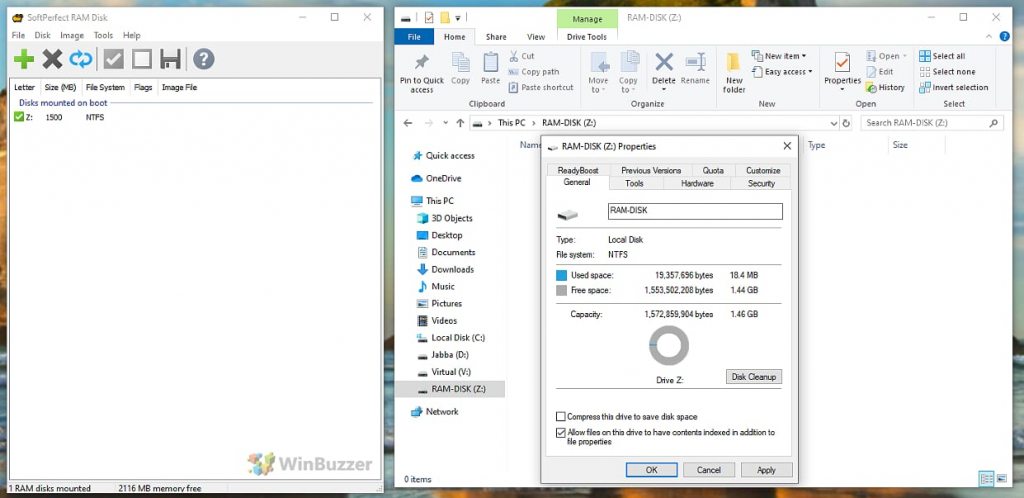Click the black X Remove disk icon
Image resolution: width=1024 pixels, height=498 pixels.
point(52,59)
